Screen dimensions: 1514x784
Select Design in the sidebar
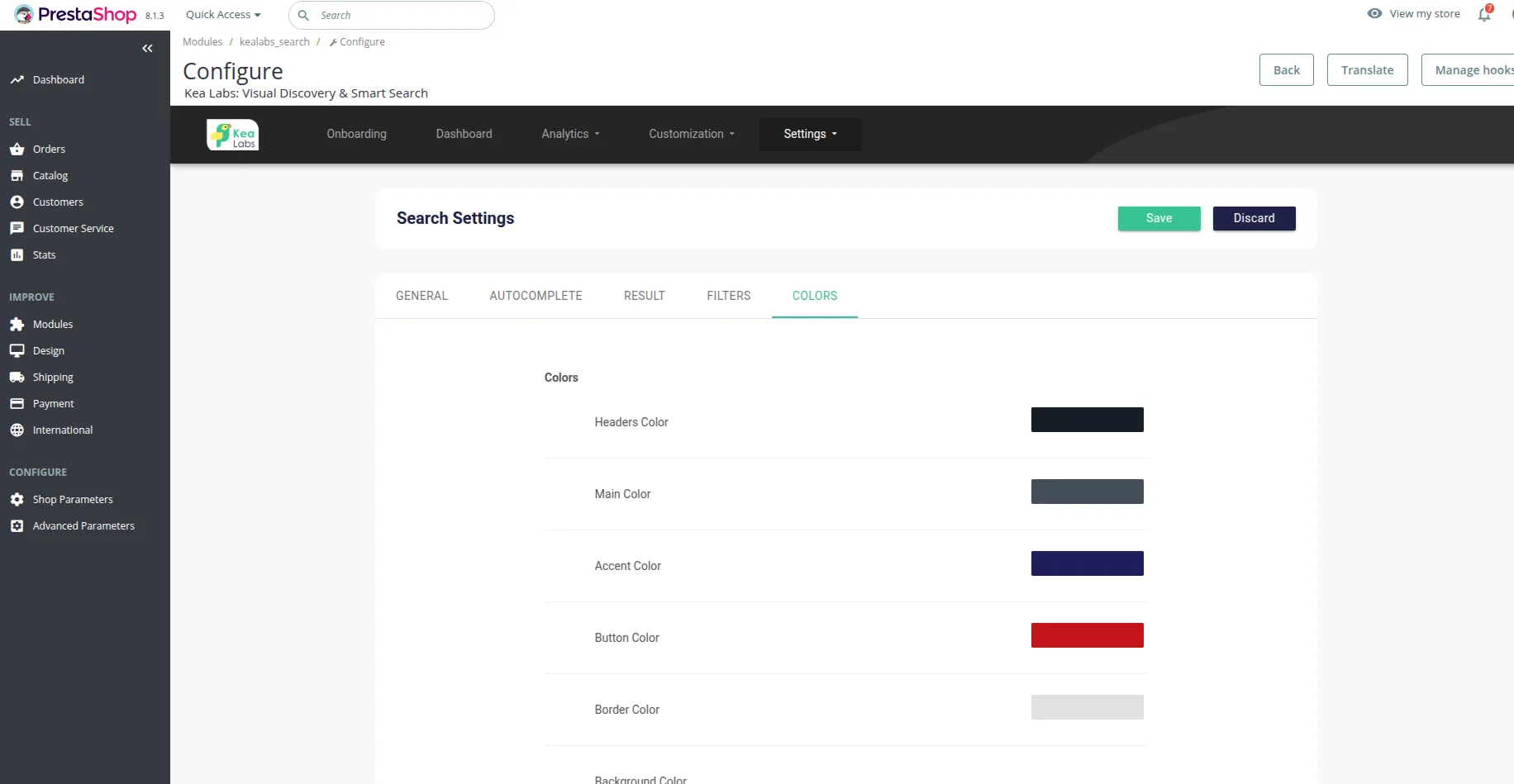tap(47, 350)
